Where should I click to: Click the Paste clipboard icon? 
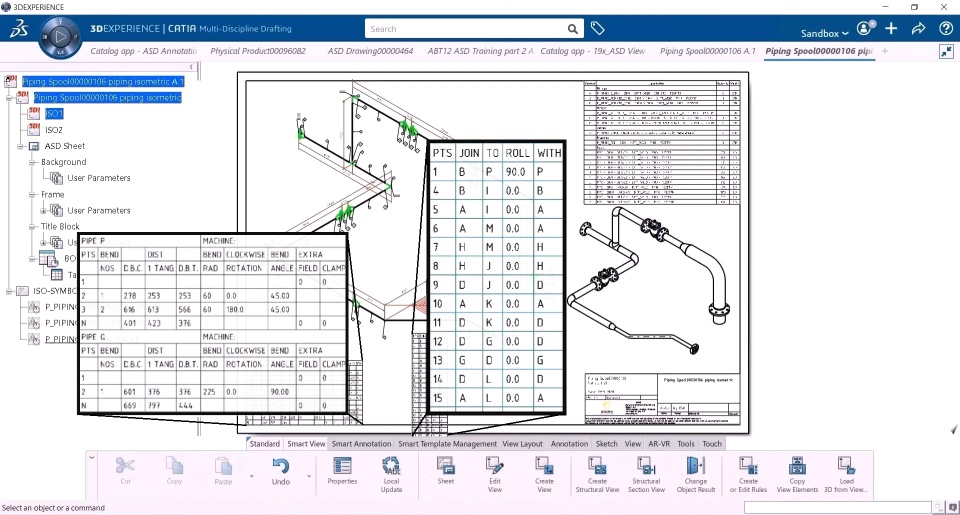223,467
